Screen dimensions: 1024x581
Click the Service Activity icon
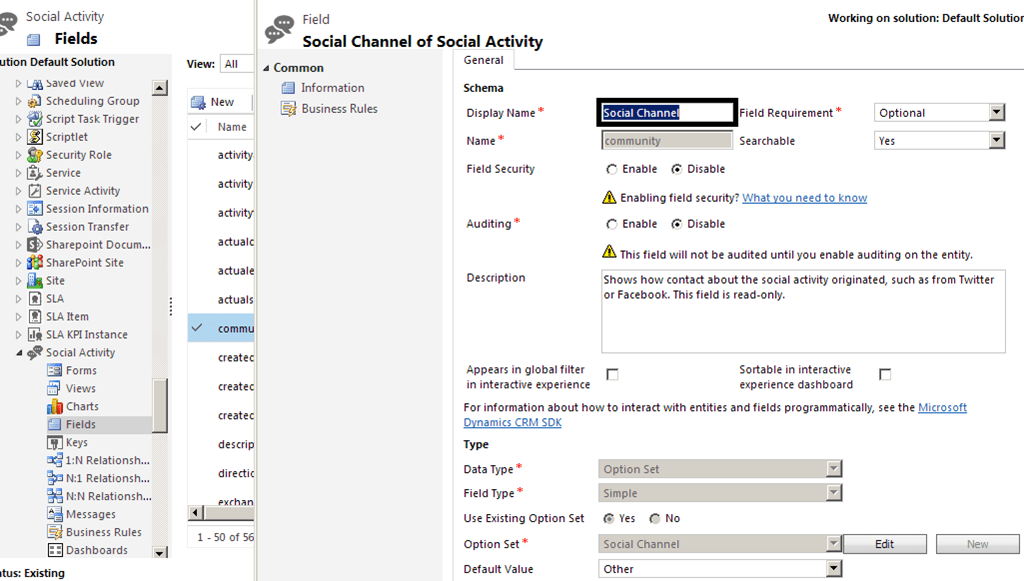(35, 191)
